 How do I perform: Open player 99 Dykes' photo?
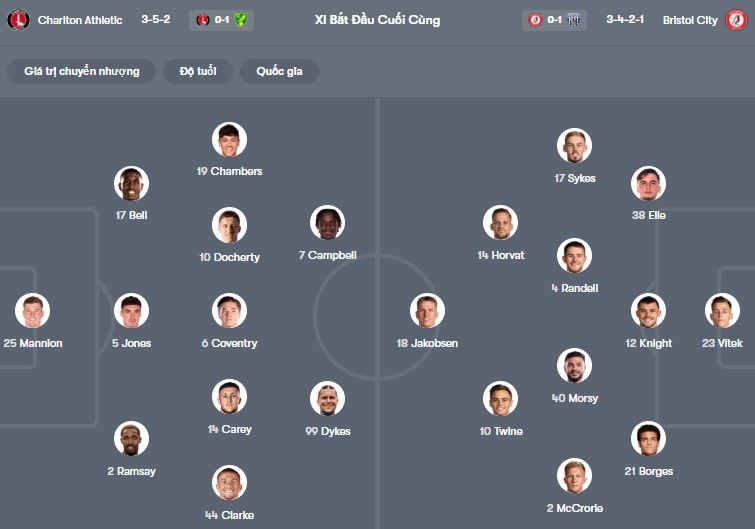(x=328, y=399)
